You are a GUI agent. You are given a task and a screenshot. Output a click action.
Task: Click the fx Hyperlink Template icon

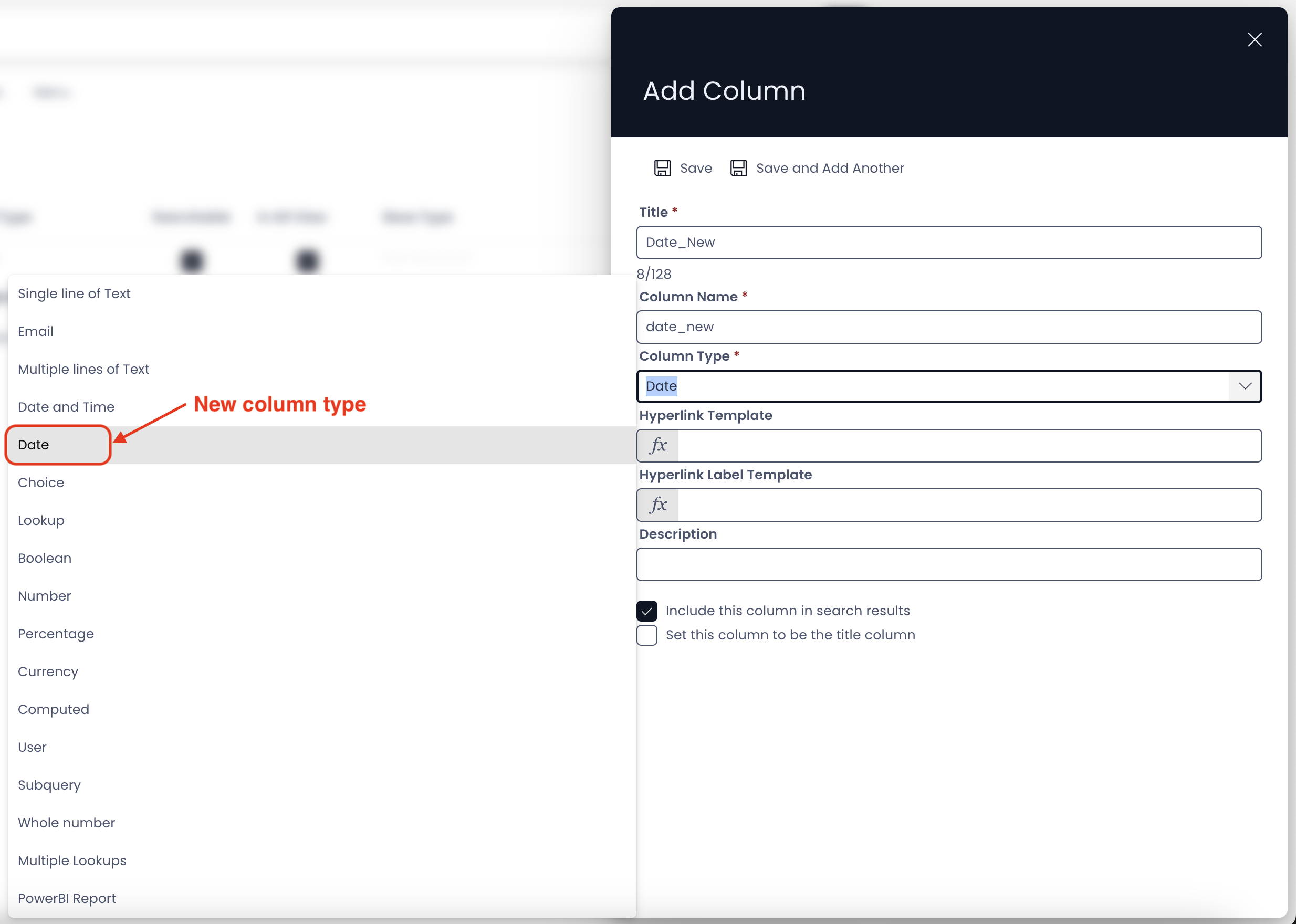pyautogui.click(x=658, y=445)
